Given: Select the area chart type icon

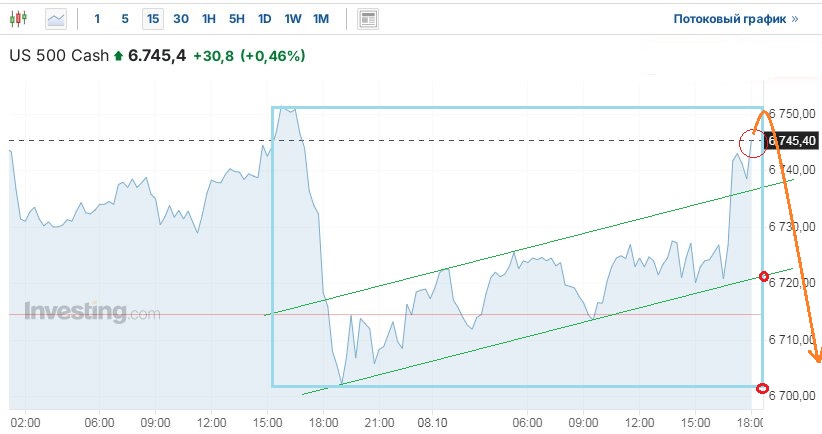Looking at the screenshot, I should (x=56, y=19).
